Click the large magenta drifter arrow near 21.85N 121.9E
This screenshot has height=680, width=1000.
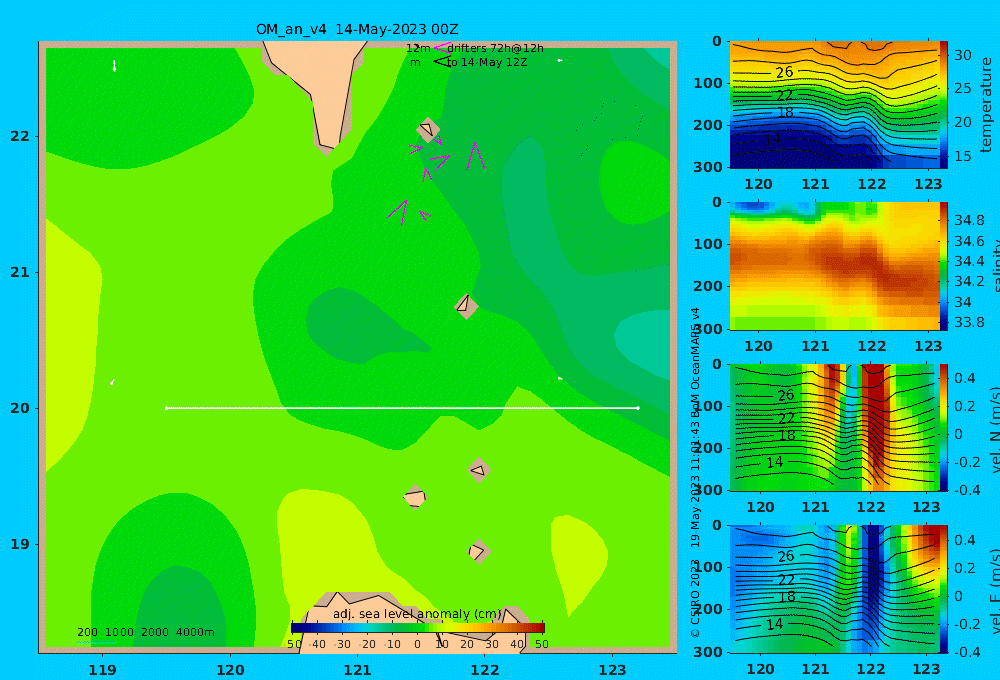(475, 156)
